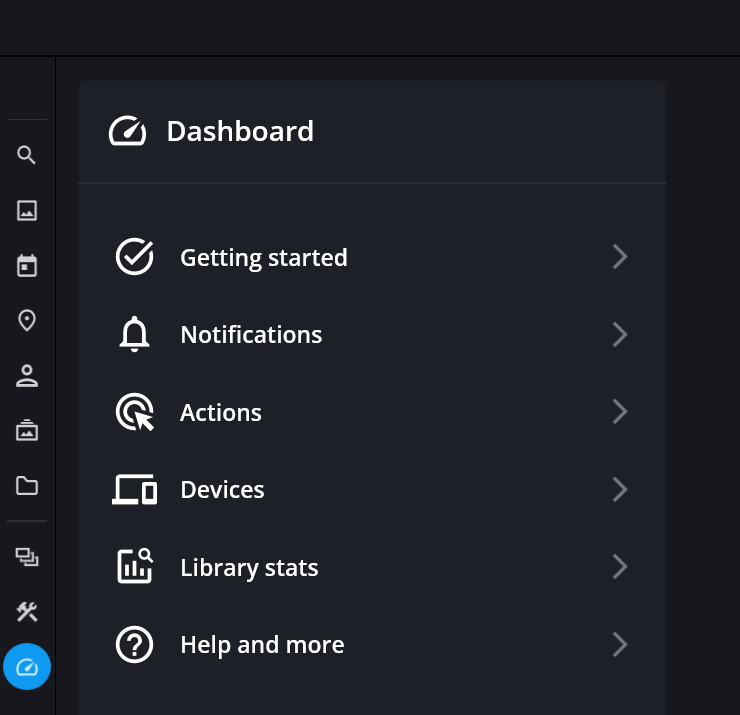Viewport: 740px width, 715px height.
Task: Open the Actions menu item
Action: tap(221, 412)
